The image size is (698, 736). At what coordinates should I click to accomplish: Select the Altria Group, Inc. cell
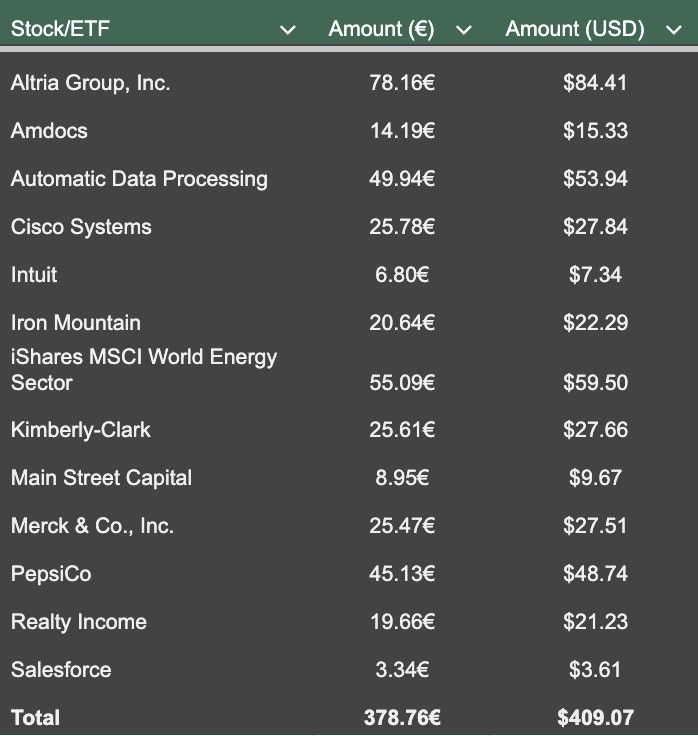(x=91, y=83)
